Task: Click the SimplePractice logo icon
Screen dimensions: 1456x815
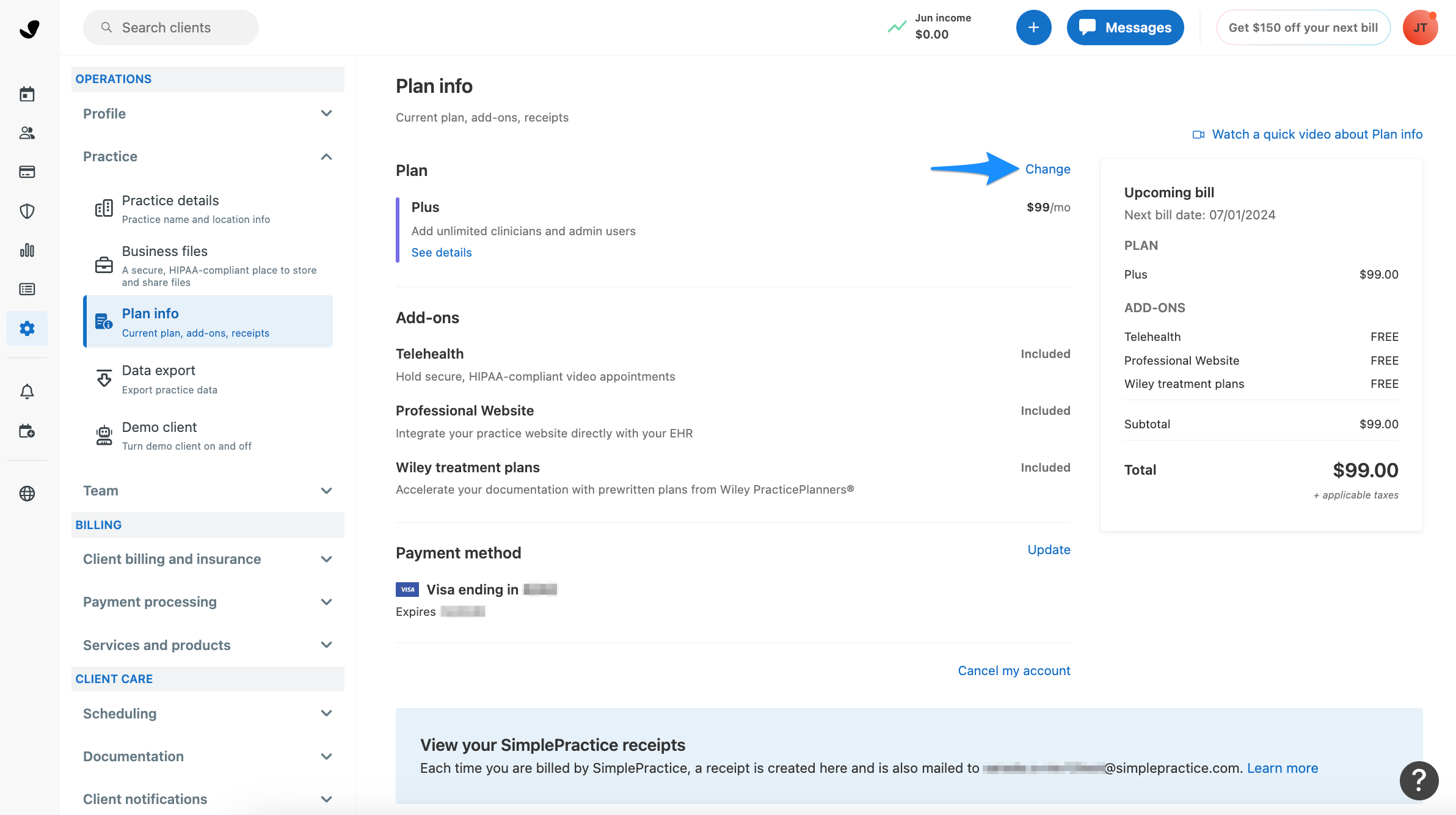Action: pyautogui.click(x=29, y=28)
